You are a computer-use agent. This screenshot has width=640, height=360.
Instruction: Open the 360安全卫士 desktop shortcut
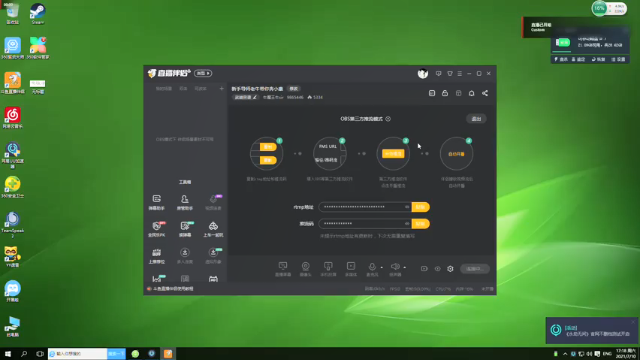12,187
